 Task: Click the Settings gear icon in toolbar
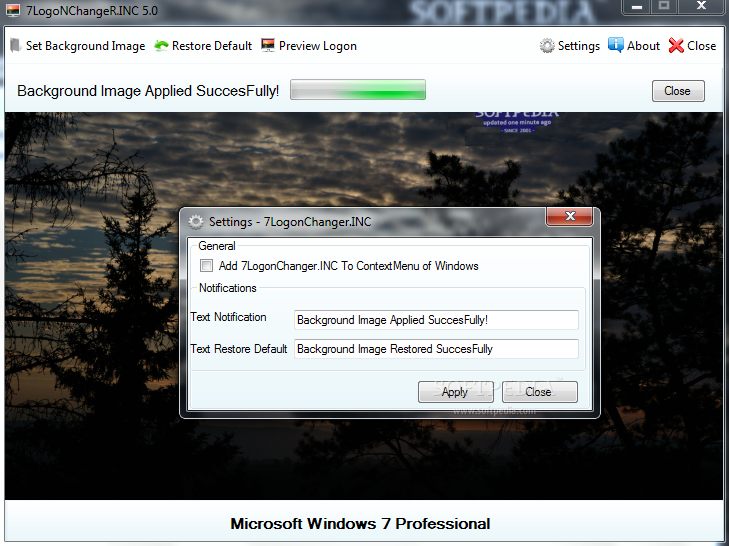click(547, 46)
